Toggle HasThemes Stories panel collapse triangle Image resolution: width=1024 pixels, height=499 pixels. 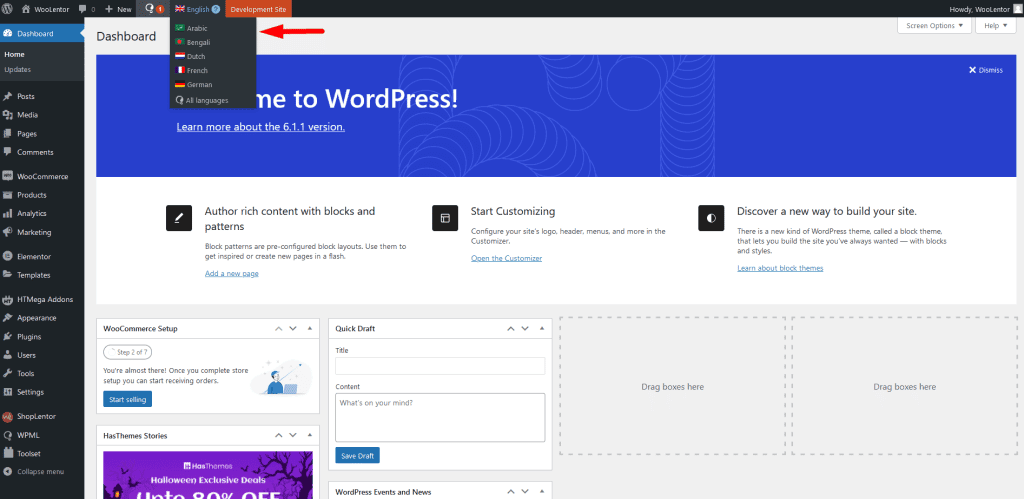(x=310, y=435)
